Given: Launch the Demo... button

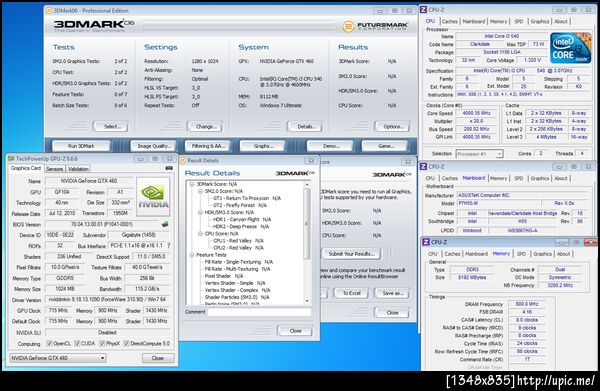Looking at the screenshot, I should (x=329, y=146).
